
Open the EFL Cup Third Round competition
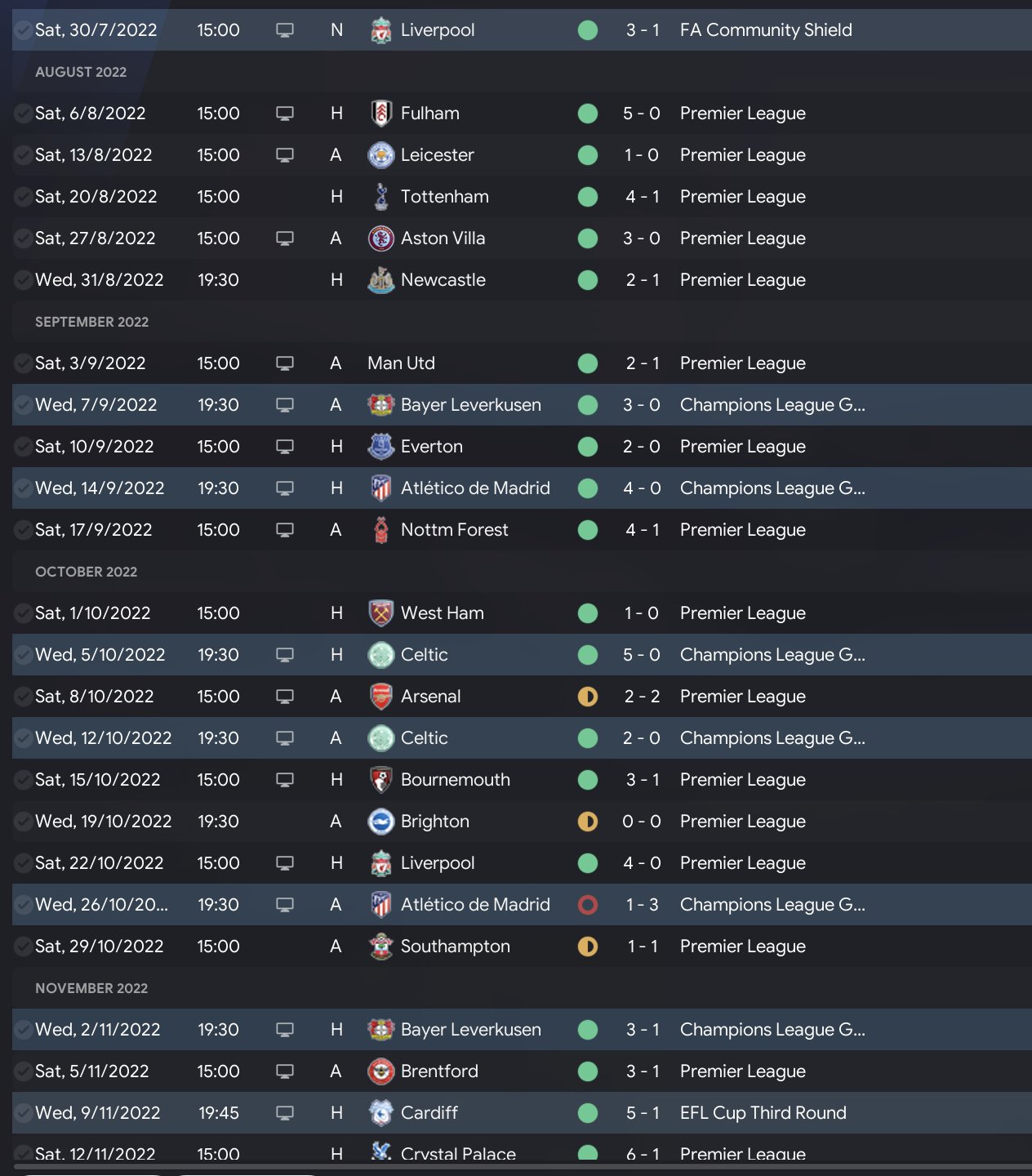pos(763,1113)
